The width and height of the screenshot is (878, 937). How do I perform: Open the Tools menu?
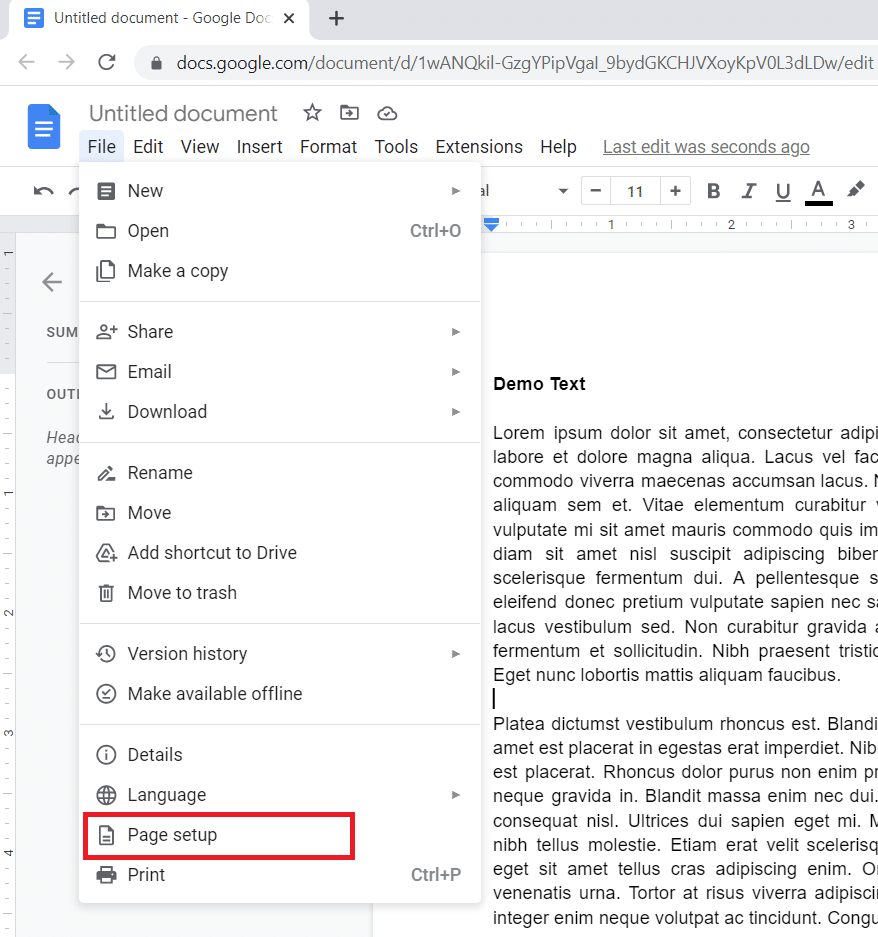click(x=396, y=146)
